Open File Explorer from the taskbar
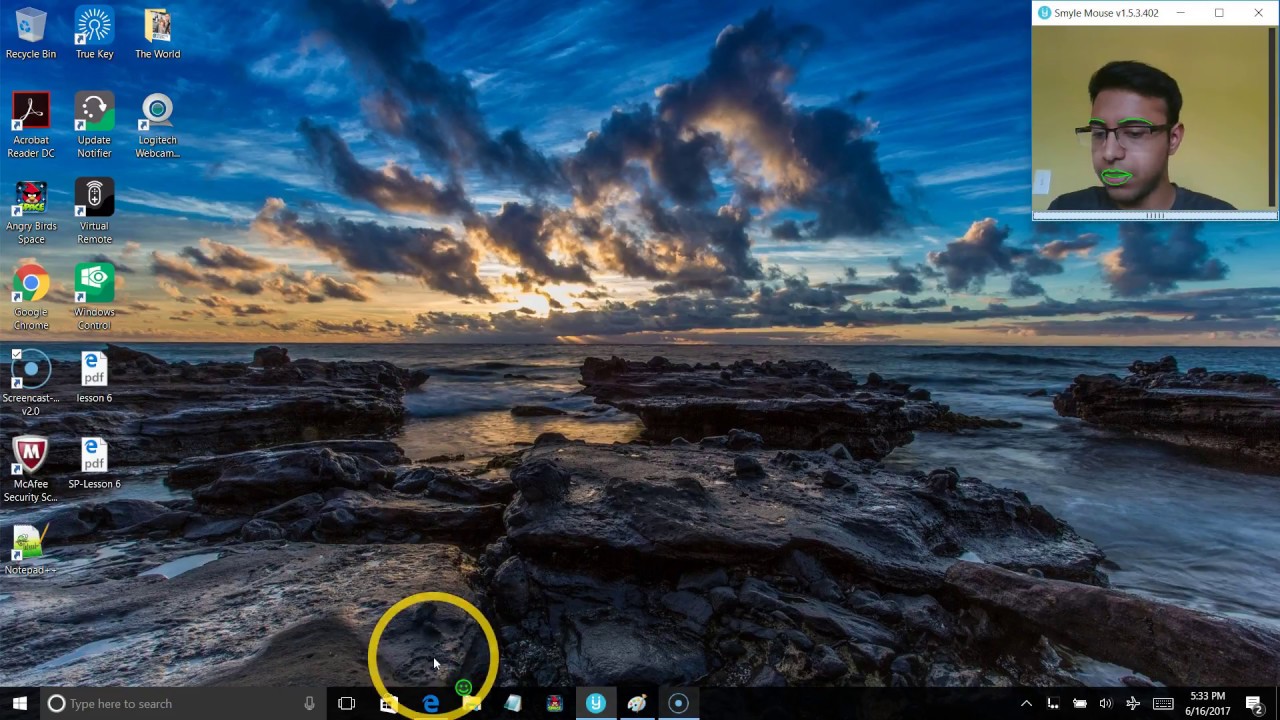 (472, 703)
